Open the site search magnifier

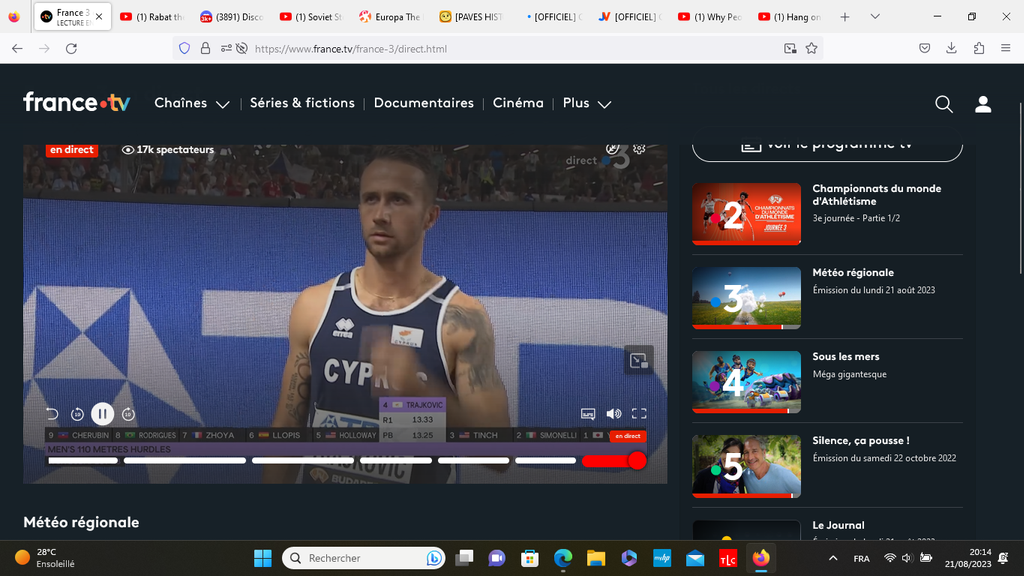point(944,104)
